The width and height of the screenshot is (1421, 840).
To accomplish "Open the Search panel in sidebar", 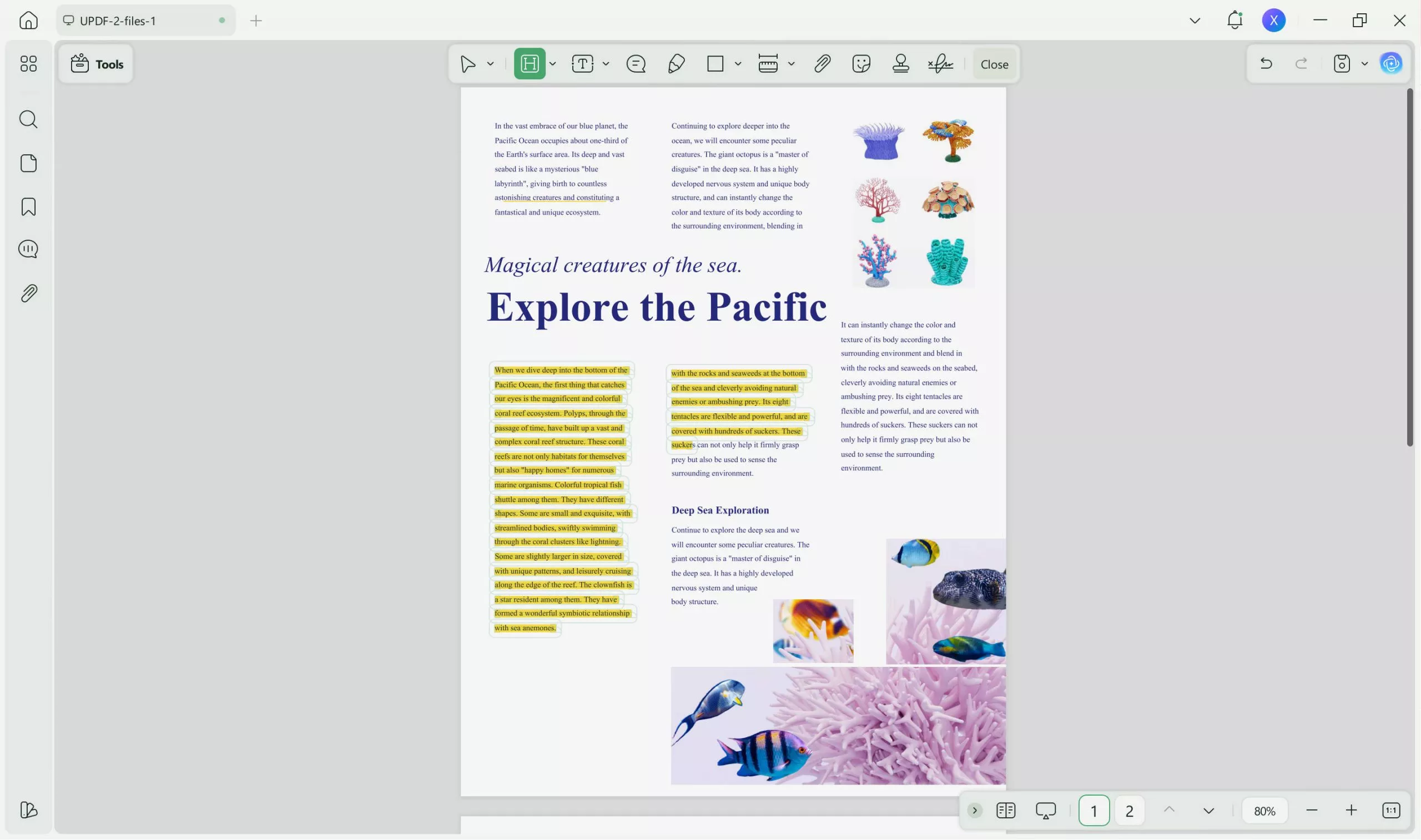I will (28, 119).
